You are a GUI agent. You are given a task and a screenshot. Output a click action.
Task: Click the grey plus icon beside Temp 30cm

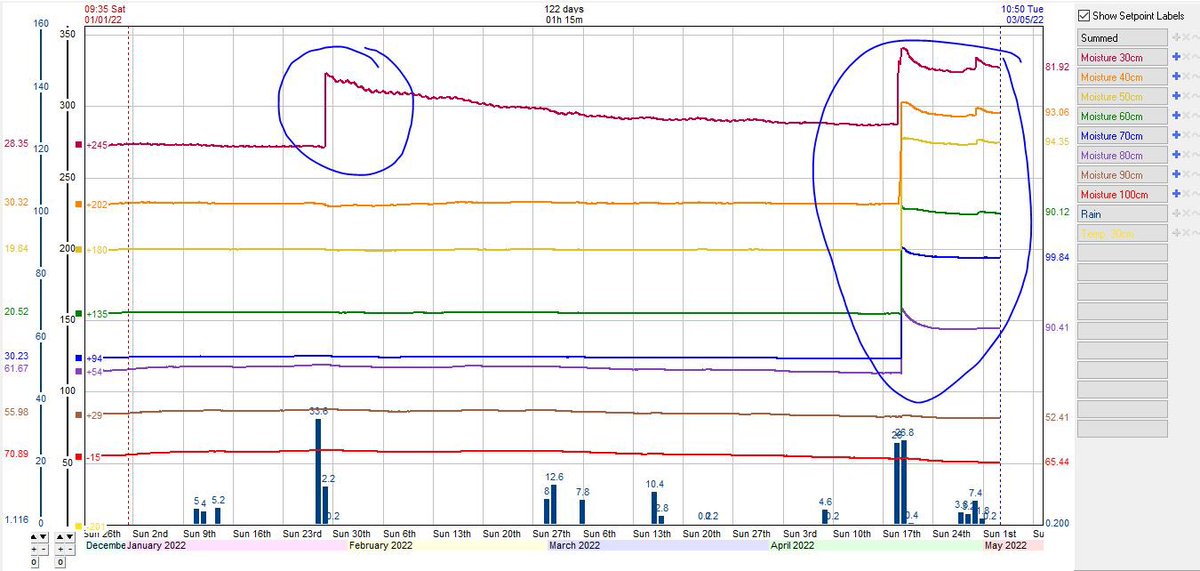click(1176, 233)
